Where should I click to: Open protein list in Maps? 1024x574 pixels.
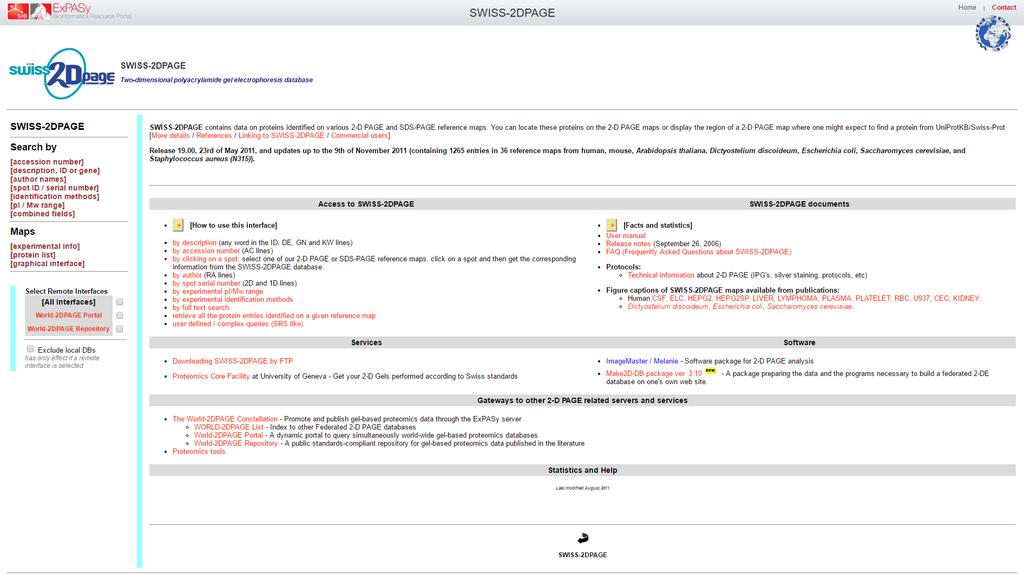pos(33,255)
